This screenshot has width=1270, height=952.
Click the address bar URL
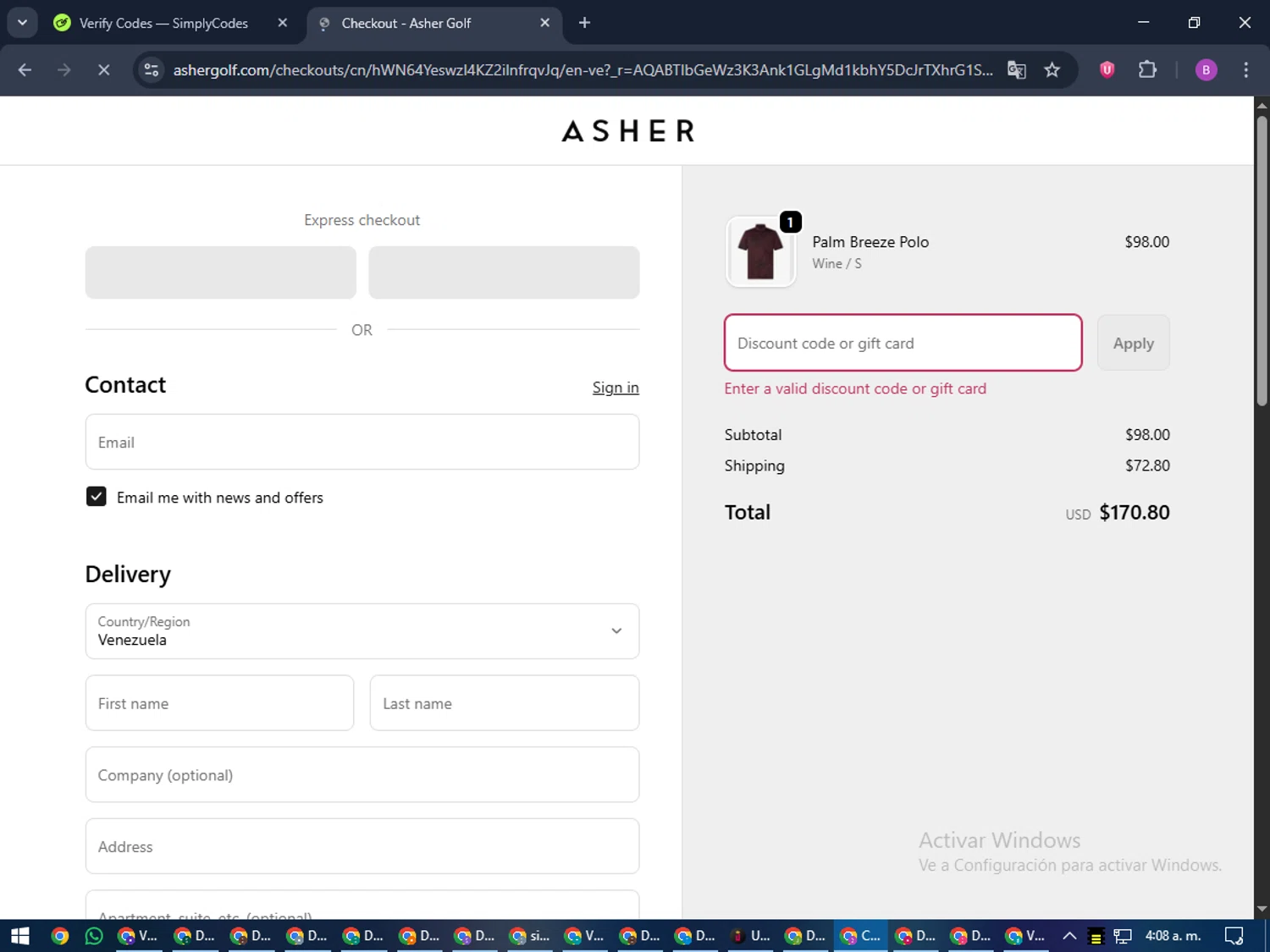click(x=583, y=70)
